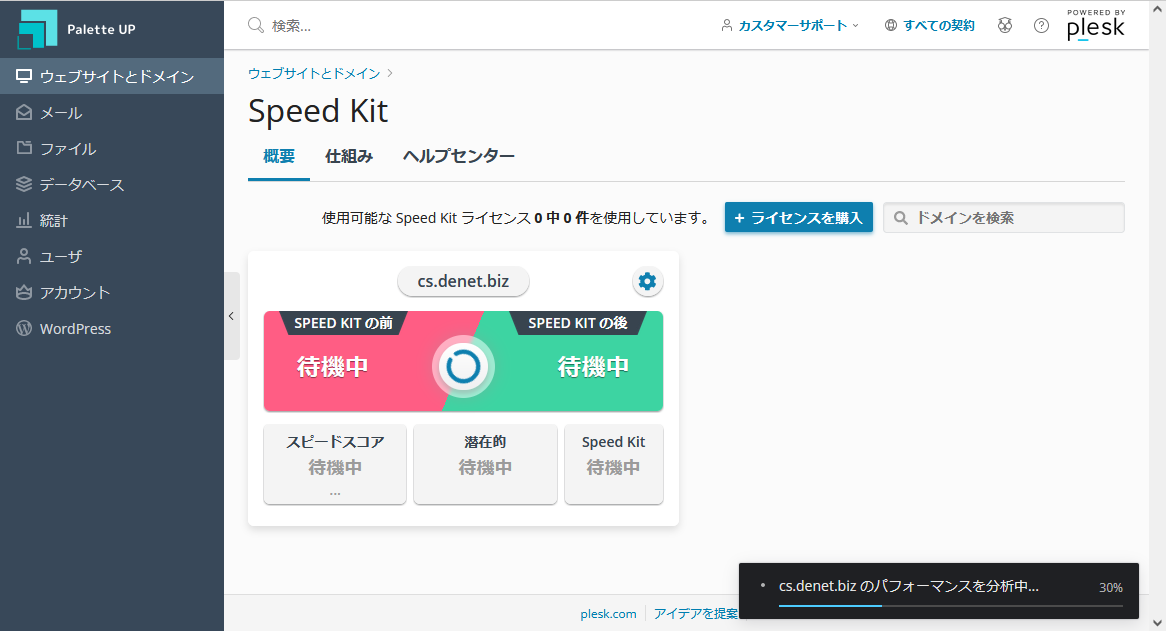
Task: Click ライセンスを購入 button
Action: 799,218
